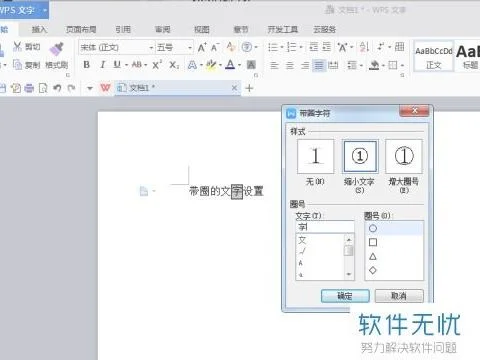Click the Undo arrow
The image size is (480, 360).
pos(57,88)
